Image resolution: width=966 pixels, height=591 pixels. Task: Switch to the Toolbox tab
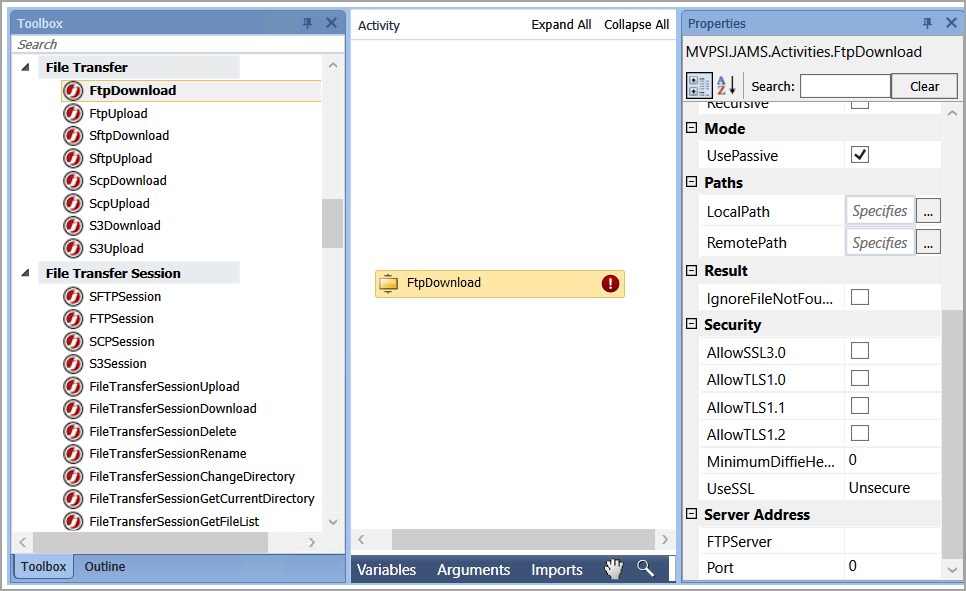[x=43, y=566]
